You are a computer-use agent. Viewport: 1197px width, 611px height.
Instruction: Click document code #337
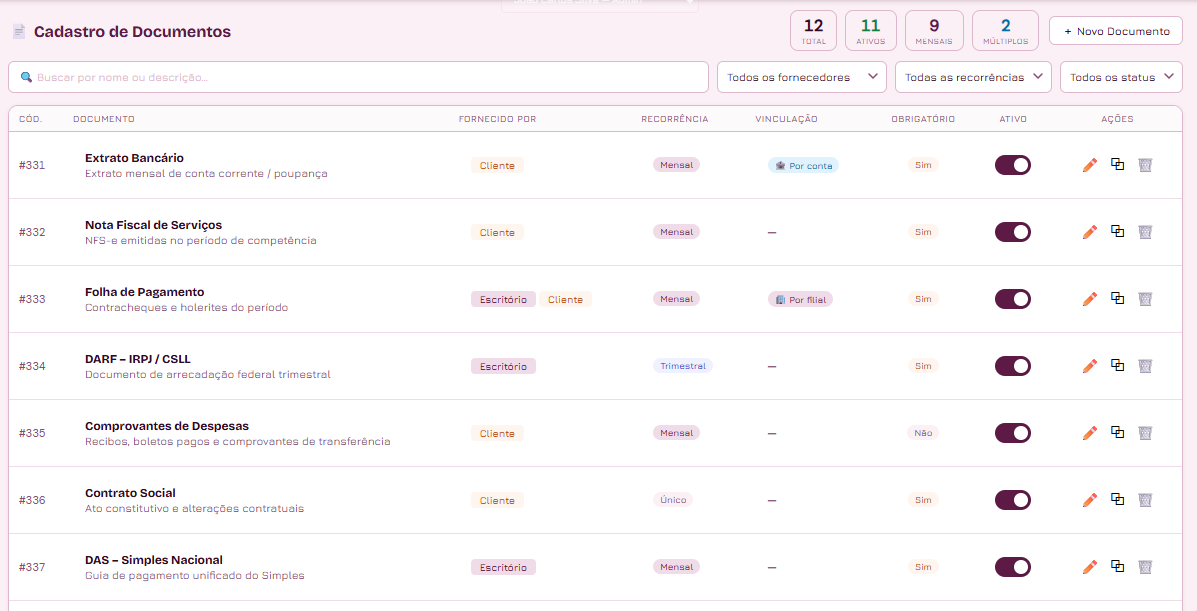[x=32, y=567]
